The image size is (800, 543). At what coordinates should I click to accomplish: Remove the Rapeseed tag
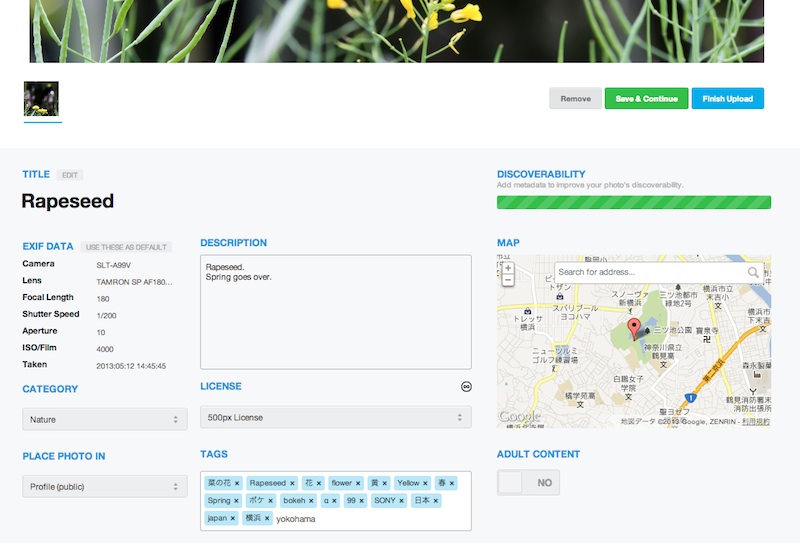292,483
